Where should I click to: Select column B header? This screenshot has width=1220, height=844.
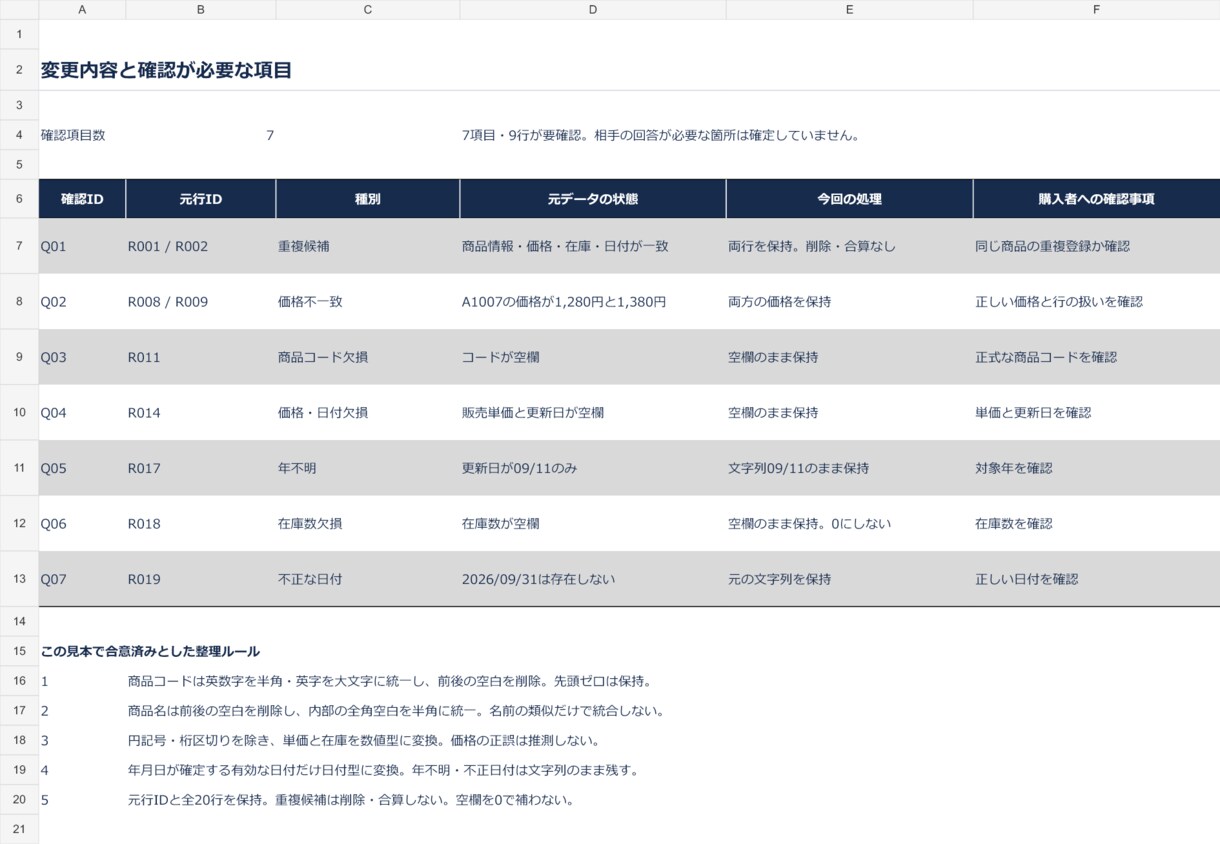(x=201, y=9)
